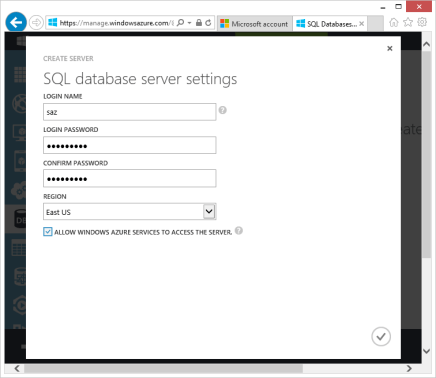The height and width of the screenshot is (378, 436).
Task: Close the SQL Databases tab
Action: 362,24
